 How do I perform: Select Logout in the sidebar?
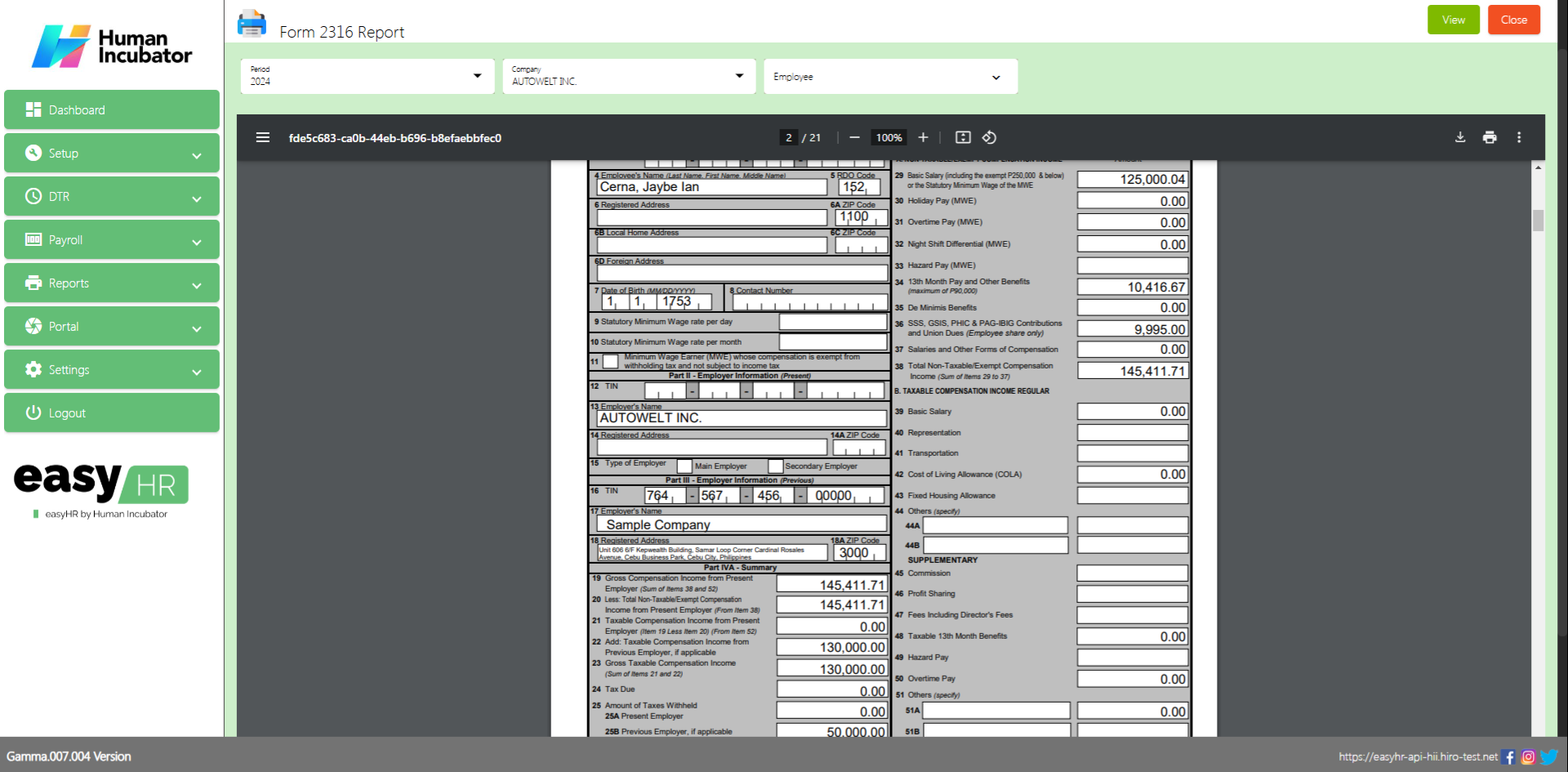[112, 413]
